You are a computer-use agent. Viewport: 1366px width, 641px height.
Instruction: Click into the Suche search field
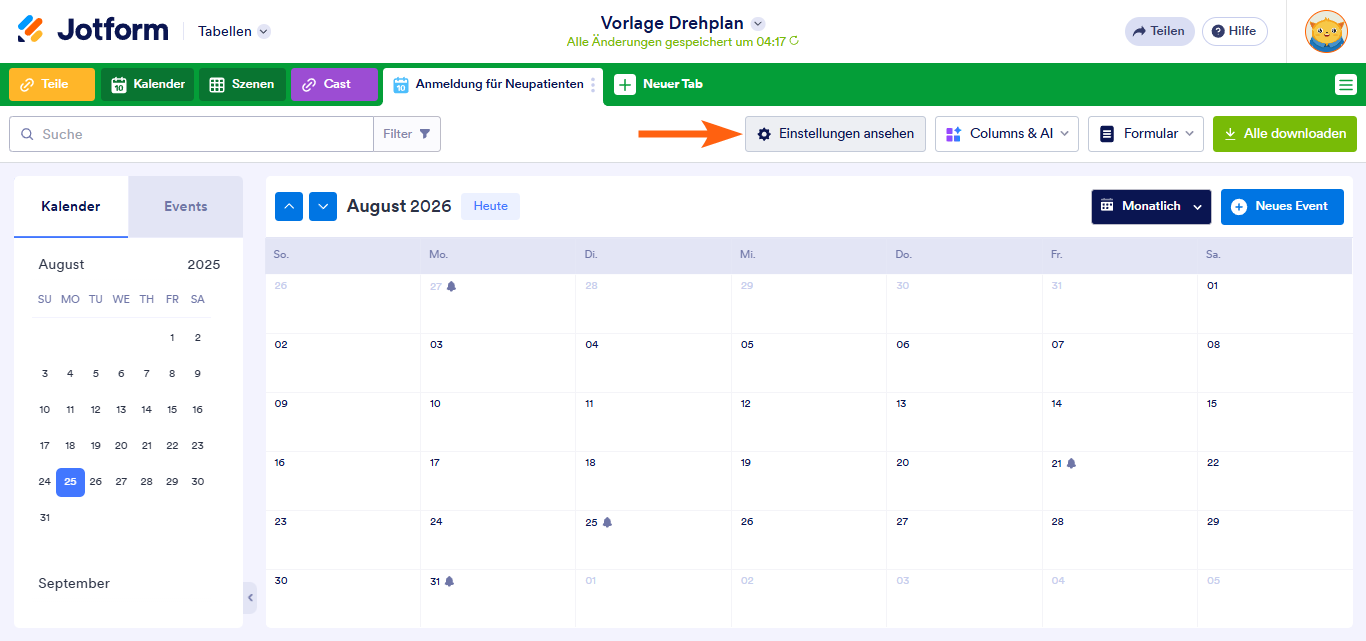pyautogui.click(x=200, y=134)
